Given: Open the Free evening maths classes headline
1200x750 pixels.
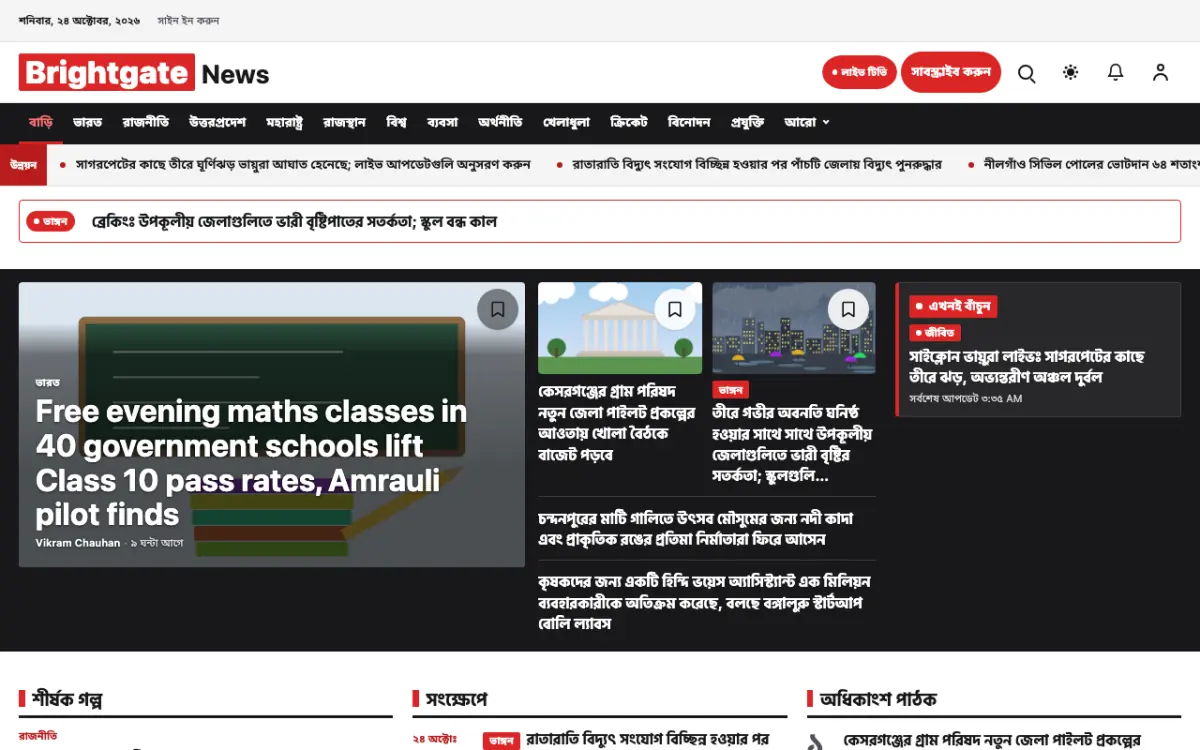Looking at the screenshot, I should 251,462.
